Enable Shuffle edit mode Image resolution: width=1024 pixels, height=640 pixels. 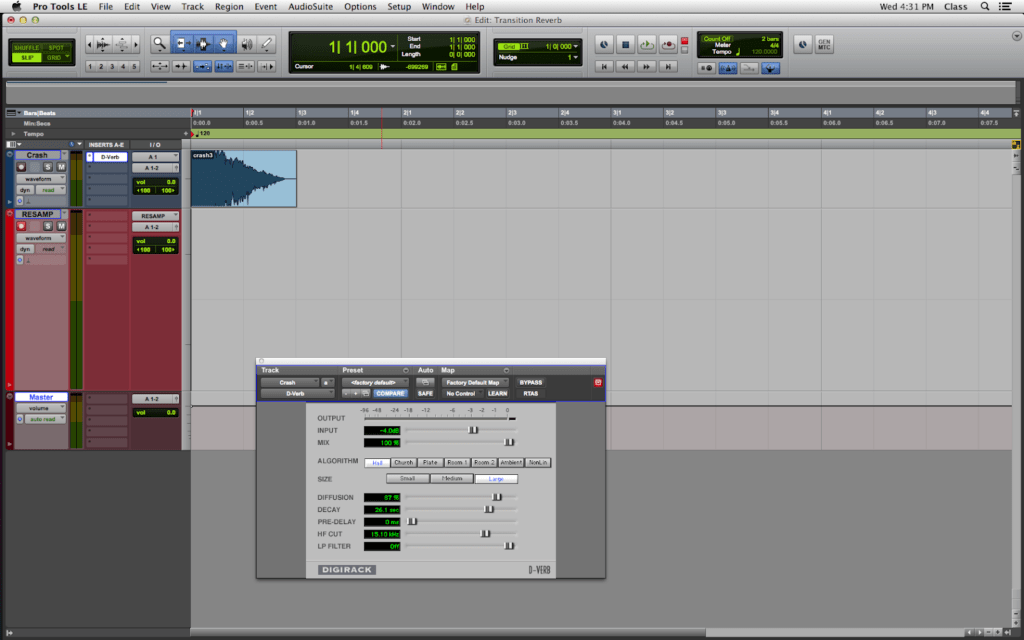point(27,47)
